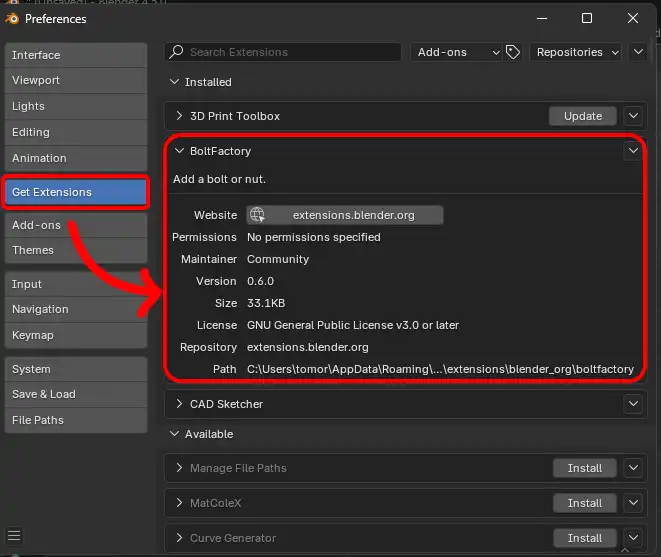Image resolution: width=661 pixels, height=557 pixels.
Task: Update the 3D Print Toolbox extension
Action: [x=582, y=116]
